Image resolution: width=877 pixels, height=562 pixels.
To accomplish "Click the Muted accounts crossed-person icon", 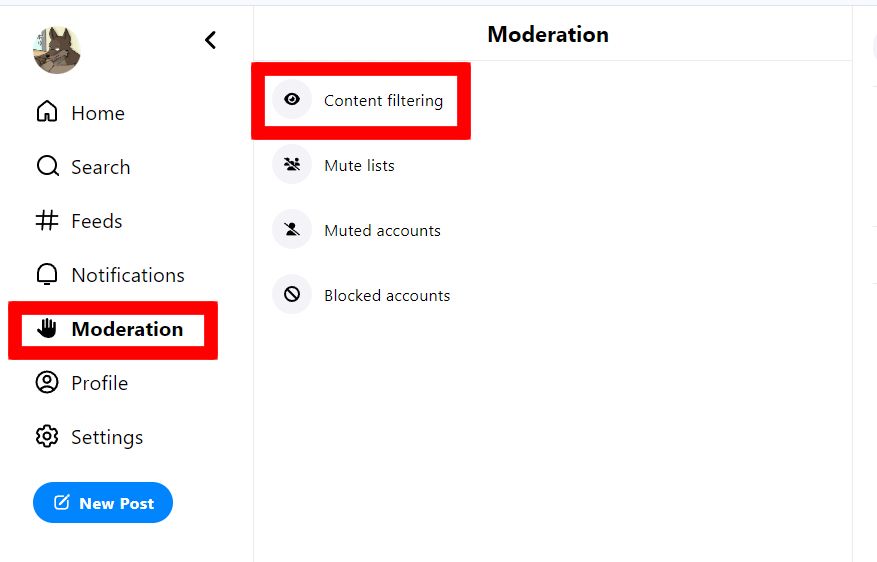I will coord(292,229).
